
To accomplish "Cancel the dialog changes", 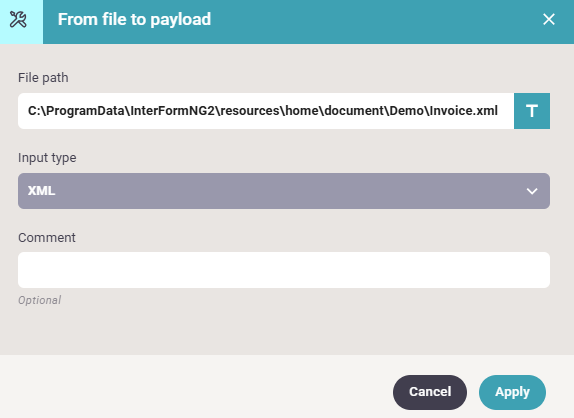I will (430, 392).
